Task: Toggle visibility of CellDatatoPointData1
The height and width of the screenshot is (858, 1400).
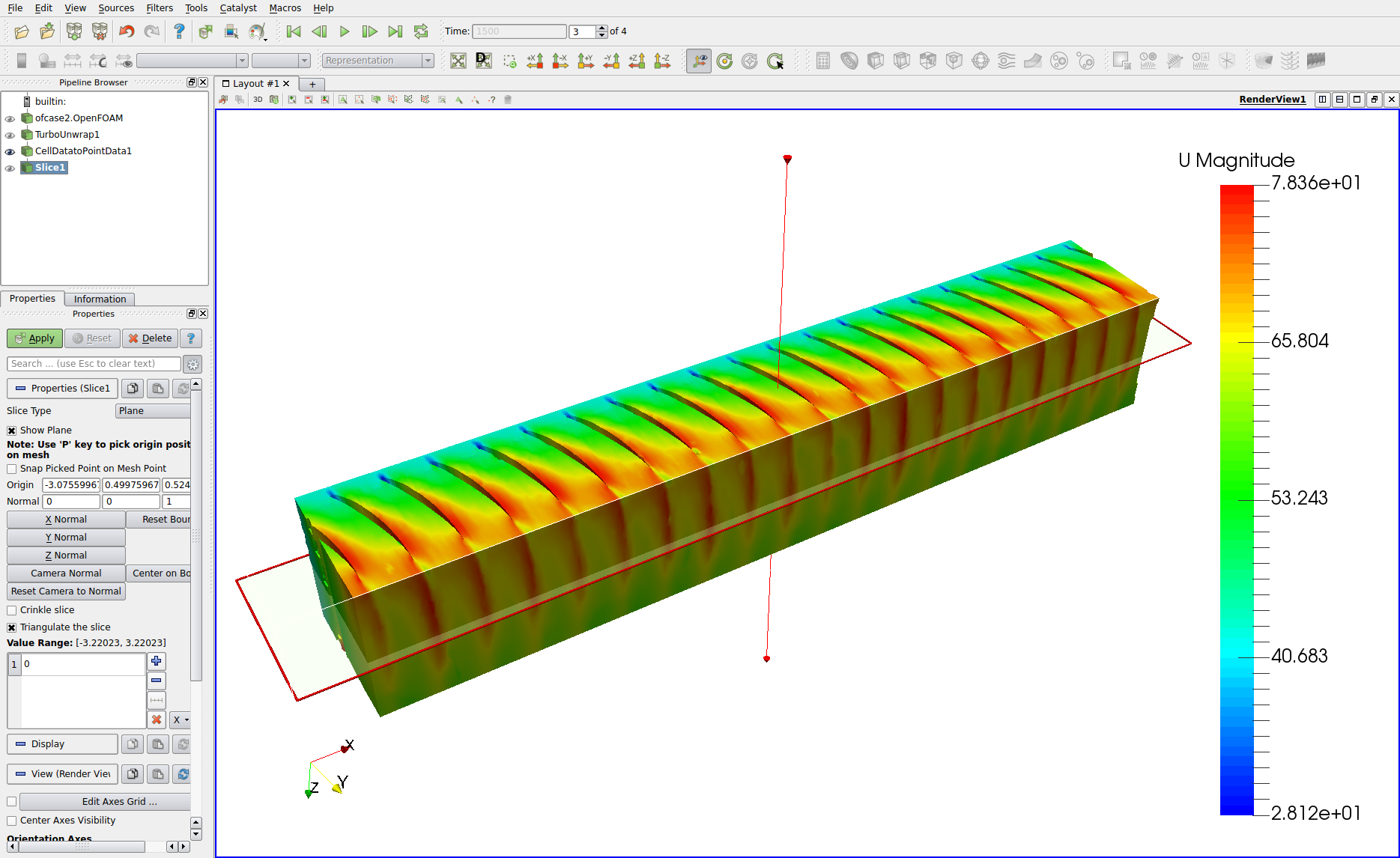Action: point(10,151)
